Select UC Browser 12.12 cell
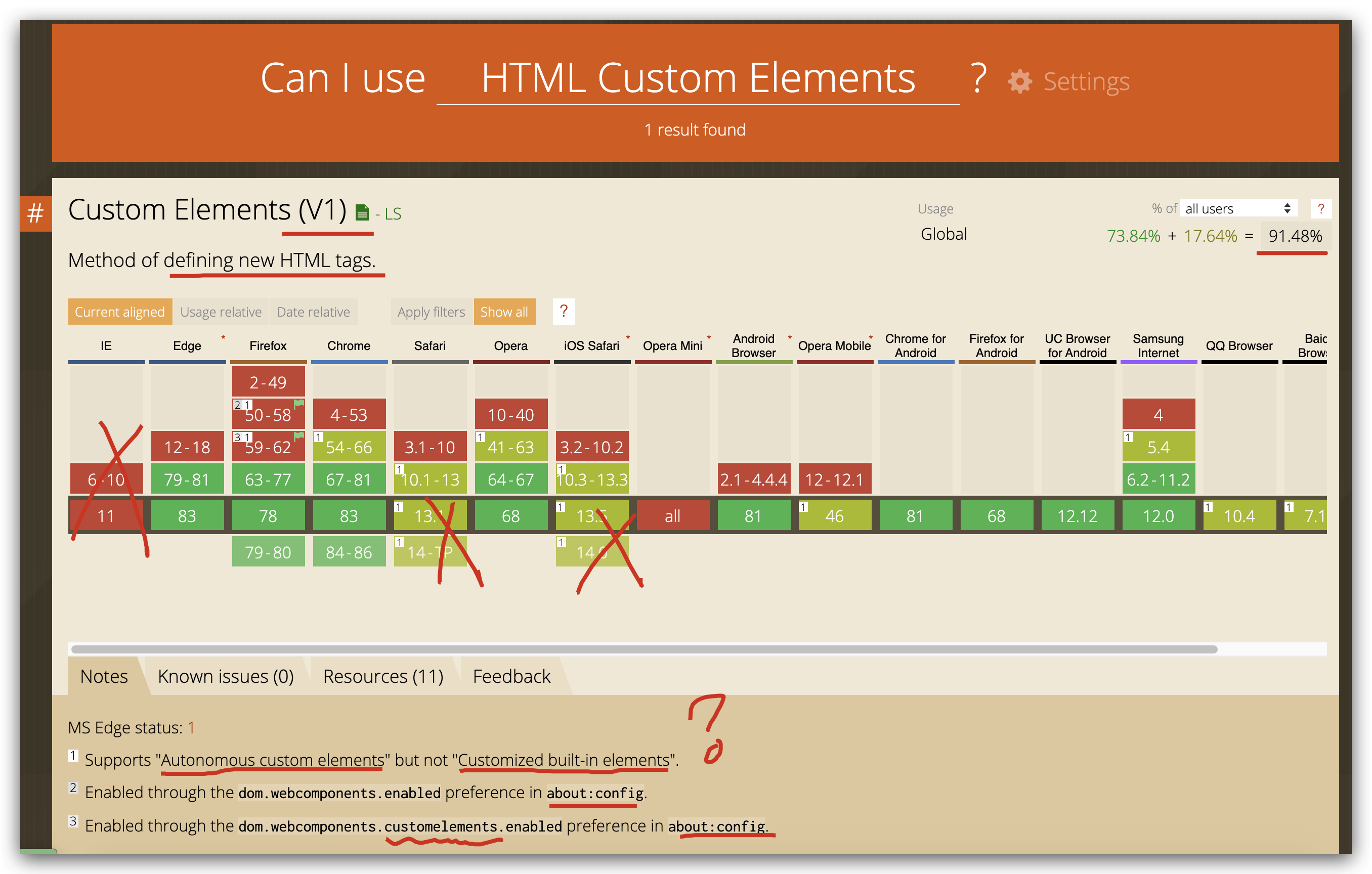Viewport: 1372px width, 874px height. [x=1078, y=515]
